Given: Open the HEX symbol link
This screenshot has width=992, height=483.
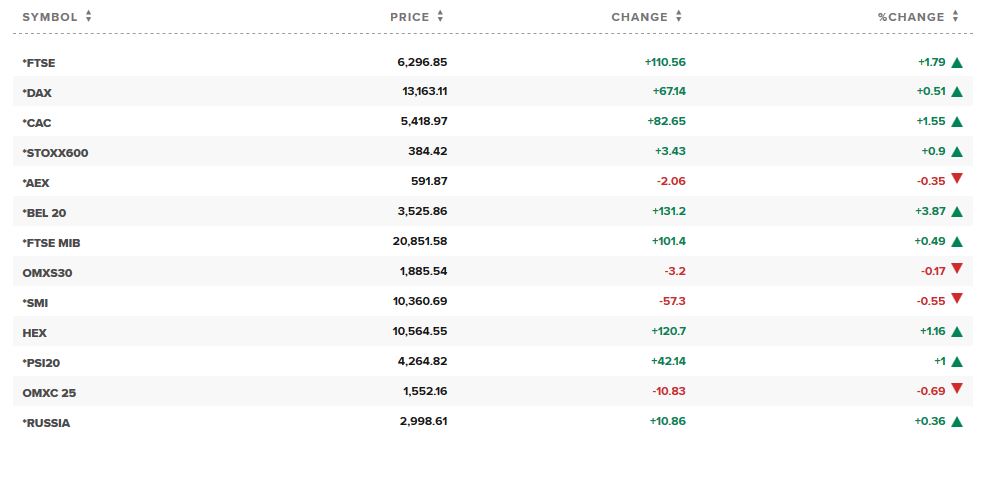Looking at the screenshot, I should tap(35, 333).
